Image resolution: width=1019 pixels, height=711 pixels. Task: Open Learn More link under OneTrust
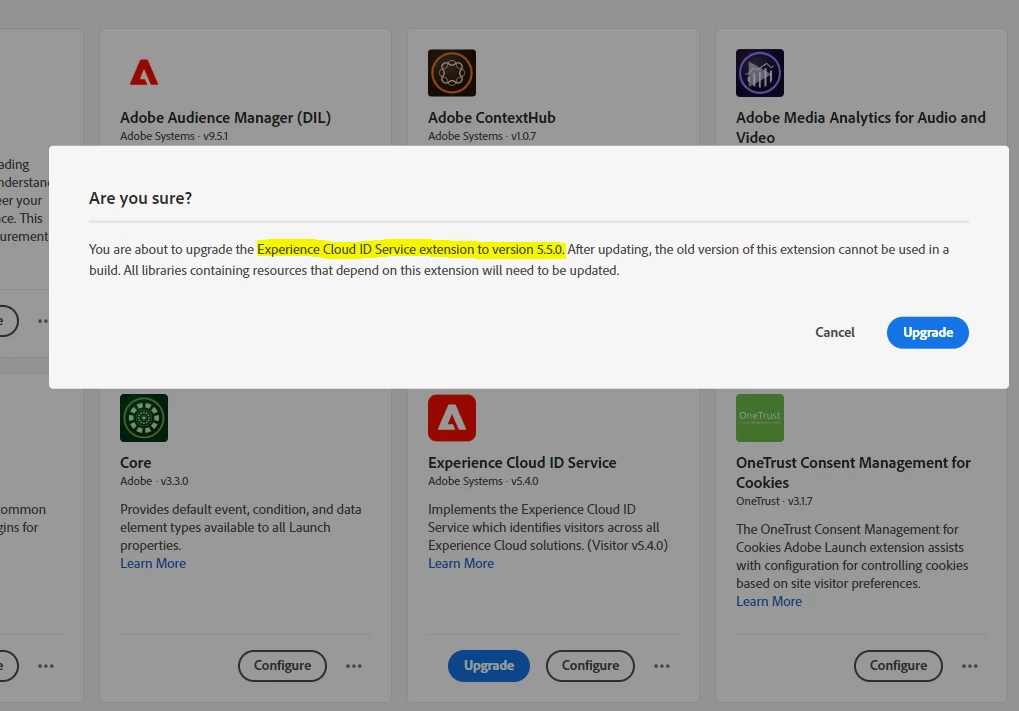pyautogui.click(x=769, y=602)
